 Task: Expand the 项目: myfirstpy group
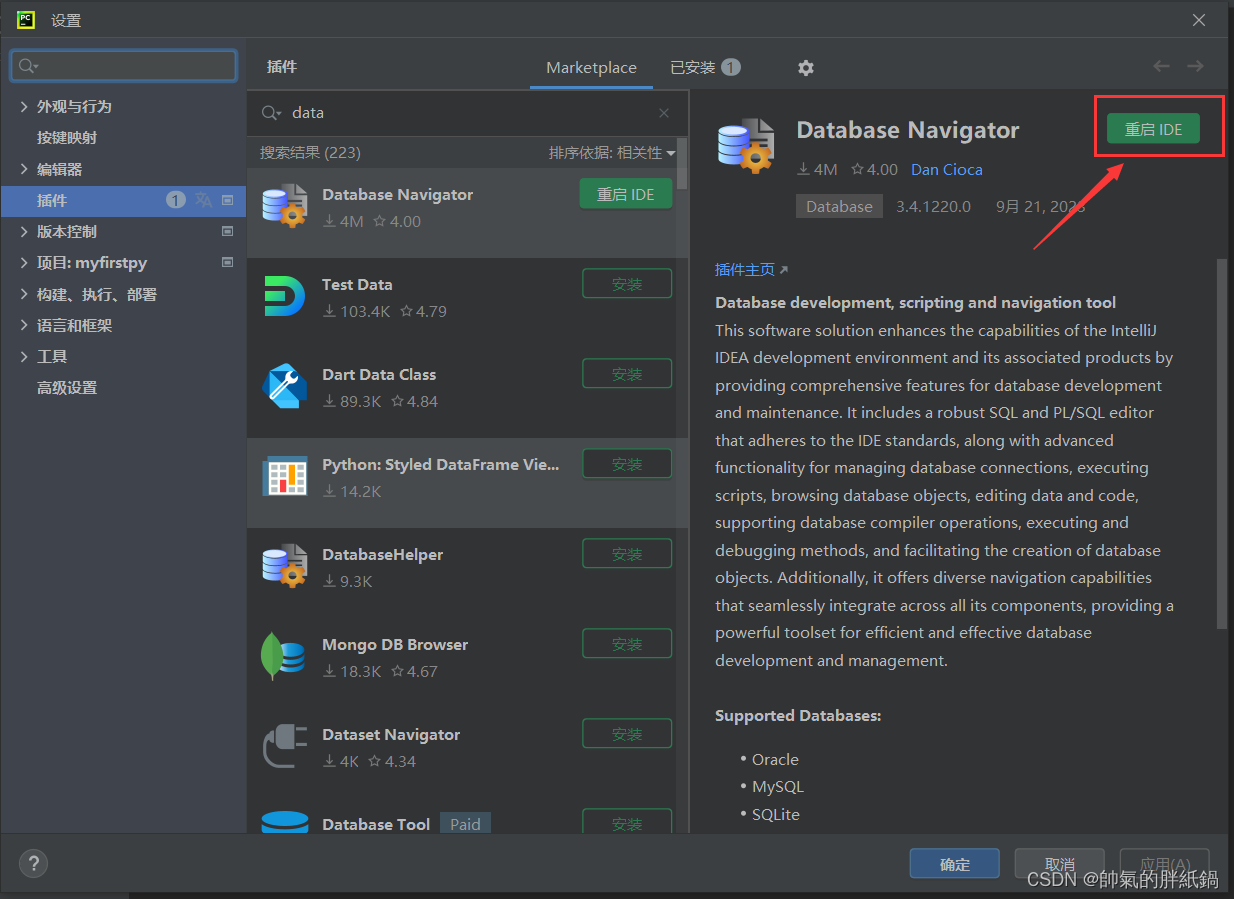(24, 262)
